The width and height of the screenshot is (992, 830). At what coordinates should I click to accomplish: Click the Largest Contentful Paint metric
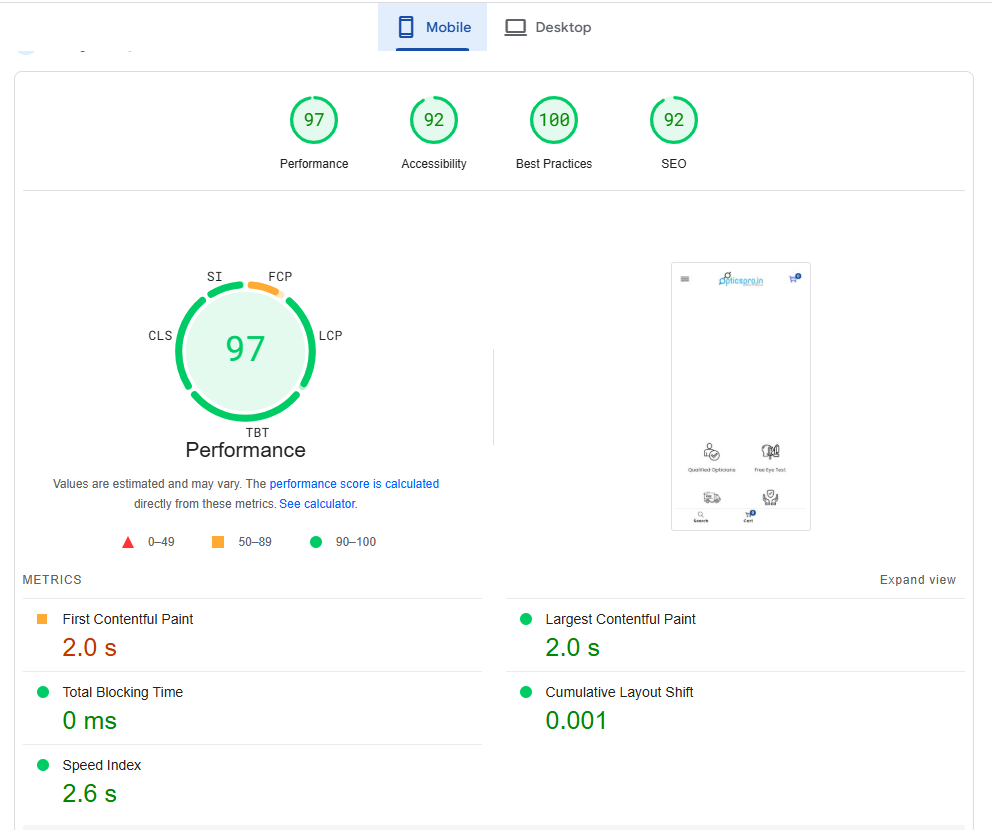620,619
